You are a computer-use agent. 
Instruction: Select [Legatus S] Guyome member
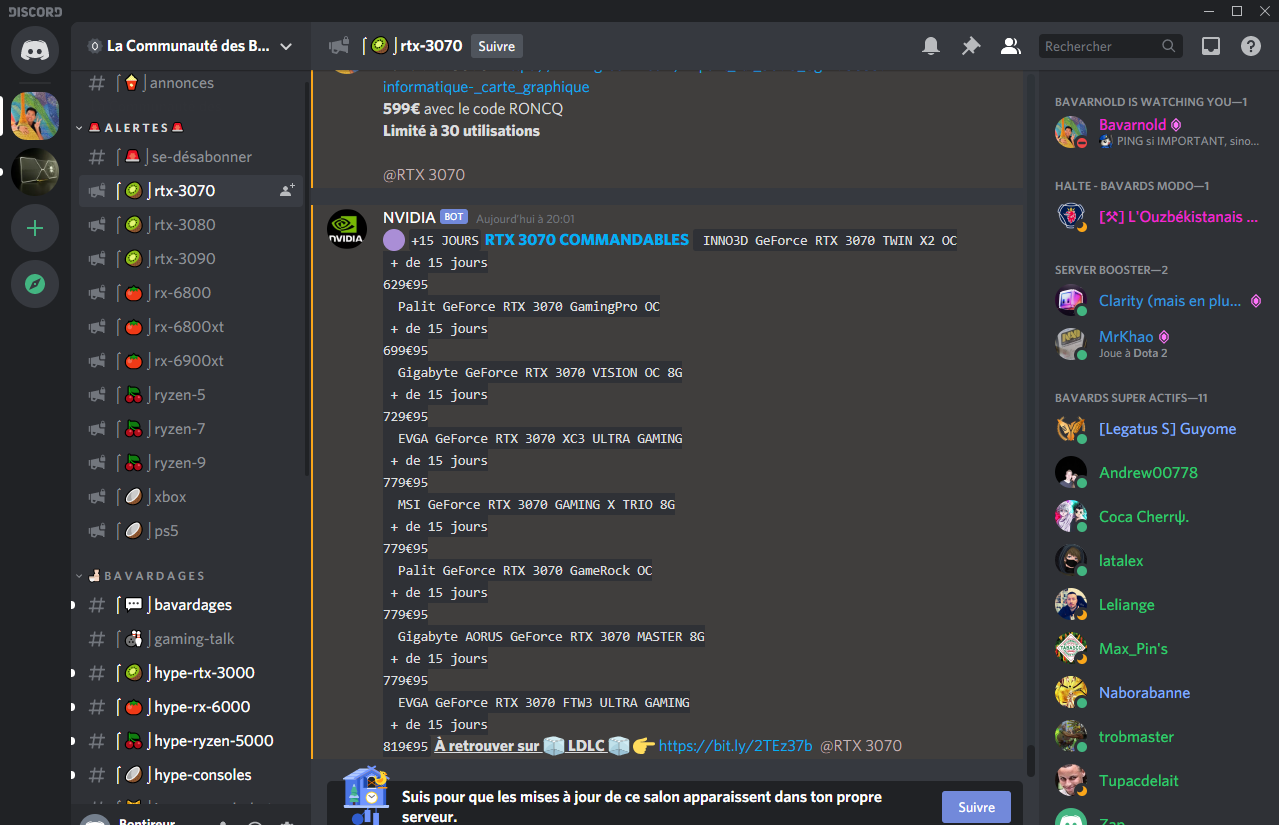pyautogui.click(x=1158, y=428)
